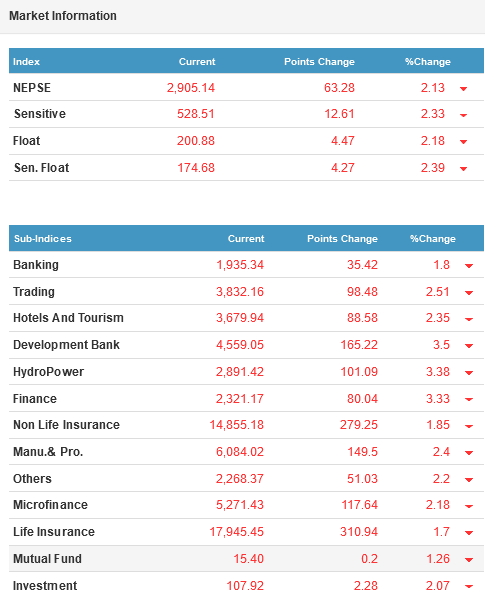Click the down arrow next to Trading 2.51
Image resolution: width=485 pixels, height=594 pixels.
(x=469, y=293)
